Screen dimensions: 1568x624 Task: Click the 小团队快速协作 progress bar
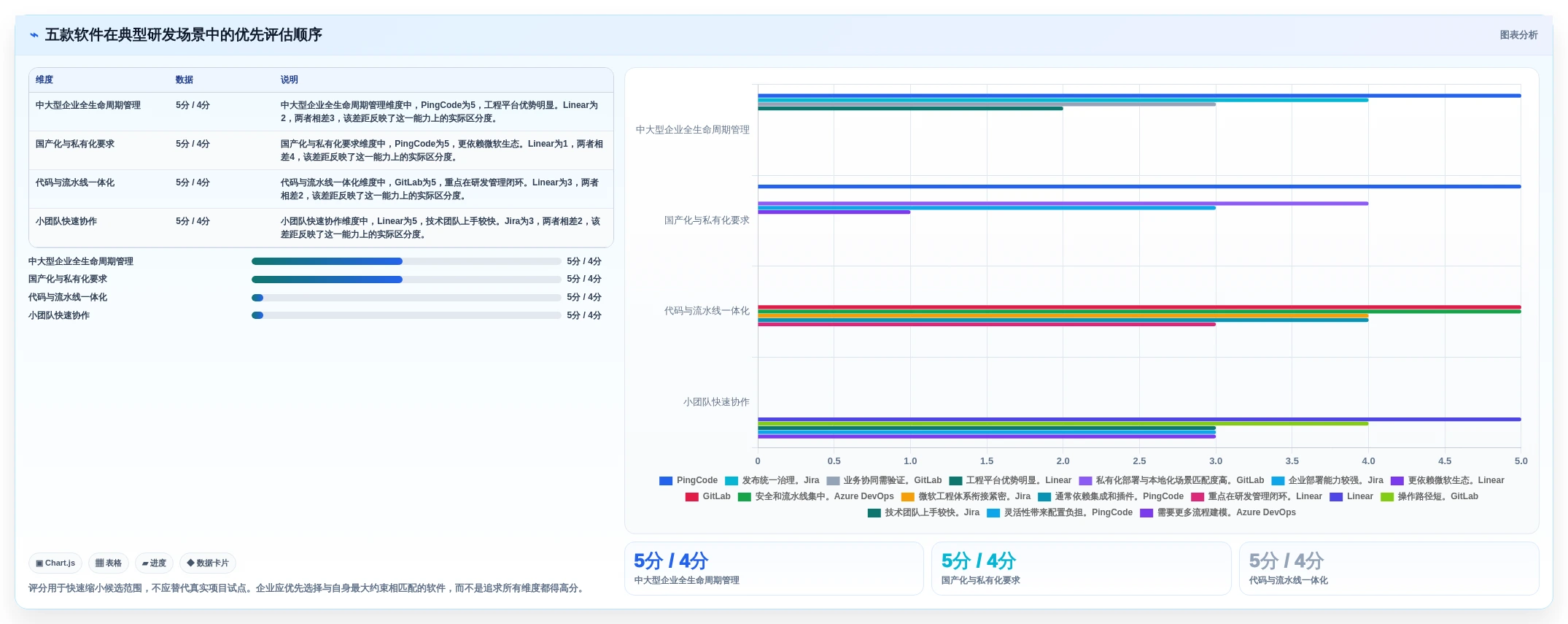pos(406,315)
